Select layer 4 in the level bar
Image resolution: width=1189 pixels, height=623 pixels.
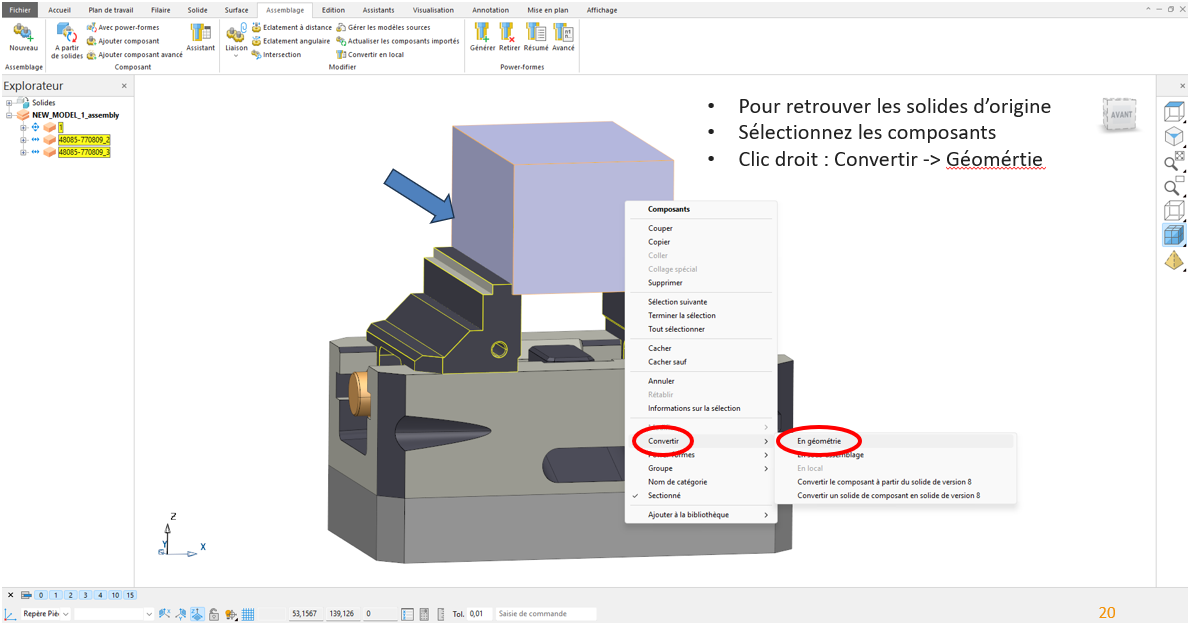[99, 595]
